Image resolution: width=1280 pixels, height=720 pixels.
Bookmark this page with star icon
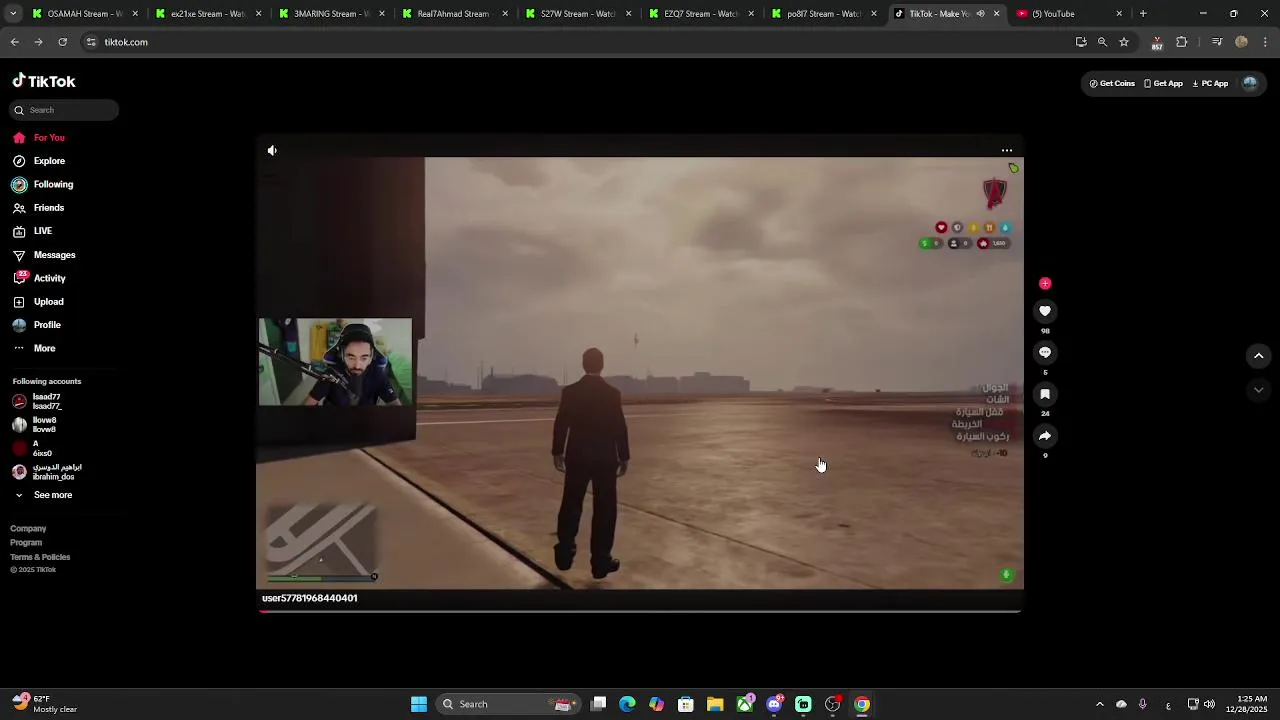point(1124,42)
